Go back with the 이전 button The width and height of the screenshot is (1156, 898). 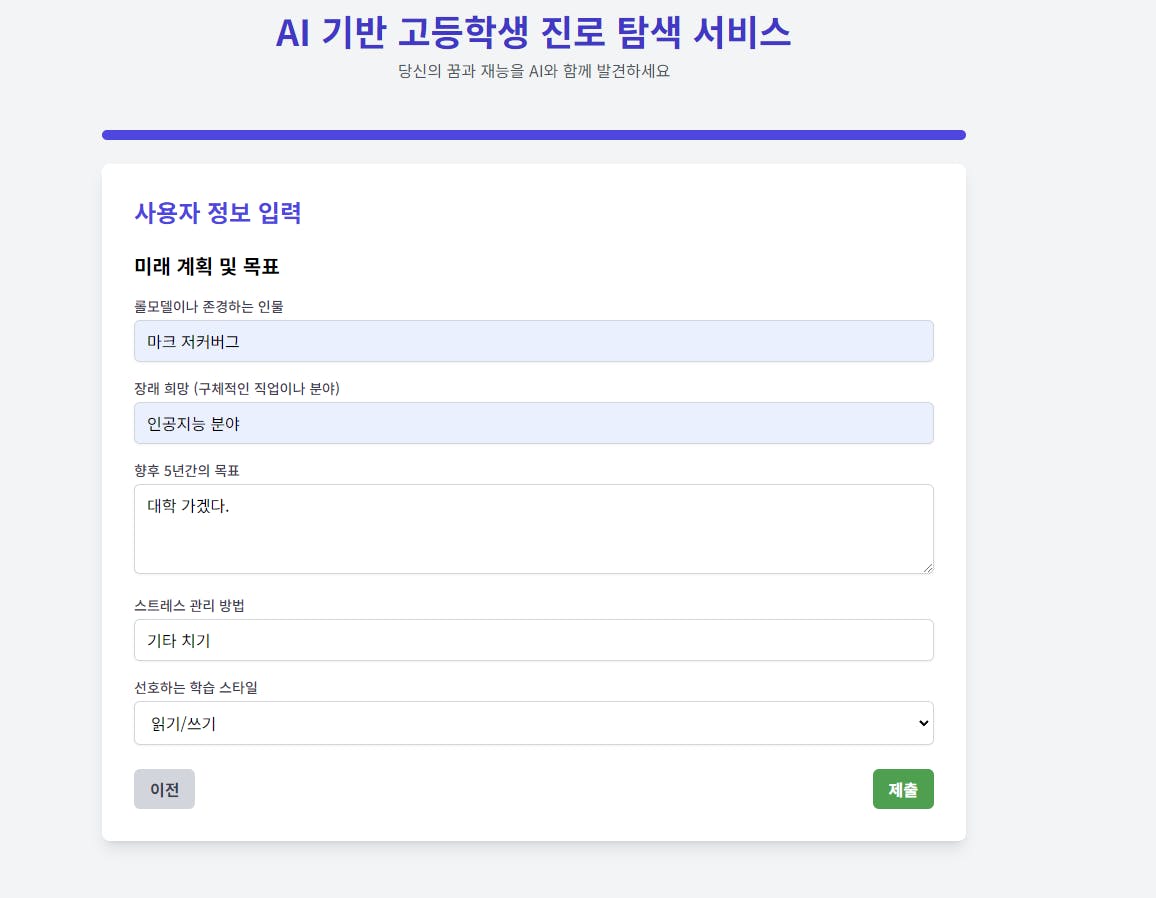coord(164,789)
